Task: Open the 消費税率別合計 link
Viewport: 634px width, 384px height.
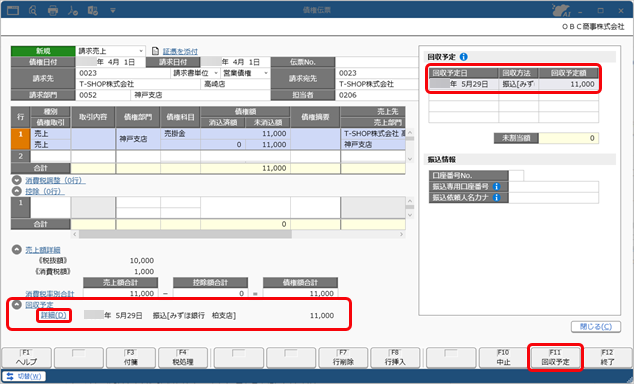Action: 50,294
